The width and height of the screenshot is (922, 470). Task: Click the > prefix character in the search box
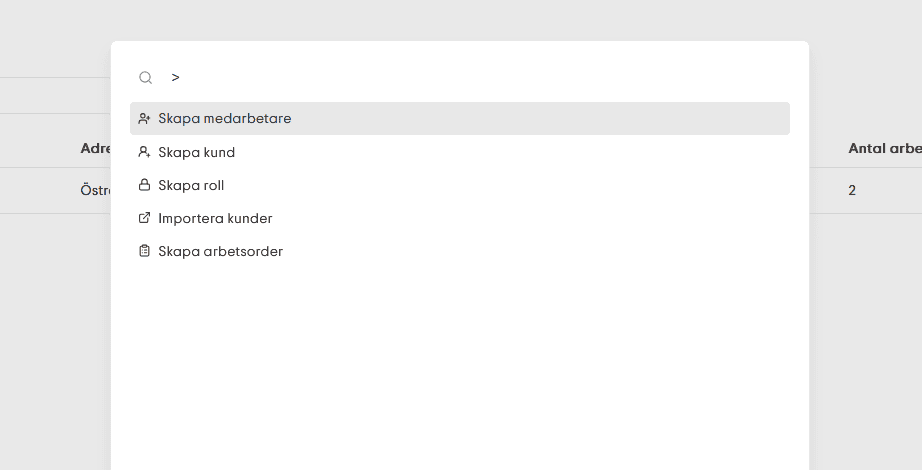[175, 77]
